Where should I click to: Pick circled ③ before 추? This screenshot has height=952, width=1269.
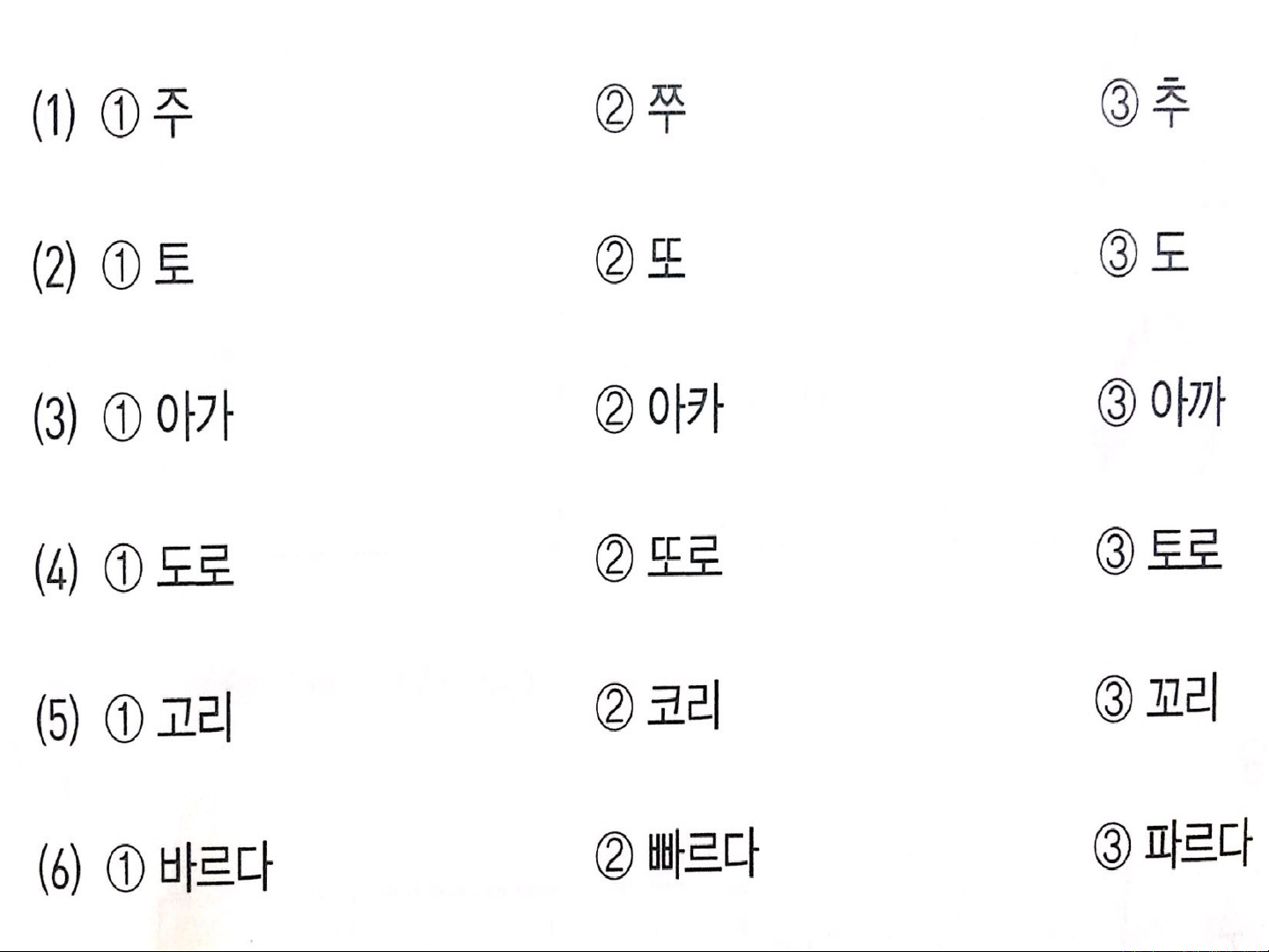[1118, 104]
